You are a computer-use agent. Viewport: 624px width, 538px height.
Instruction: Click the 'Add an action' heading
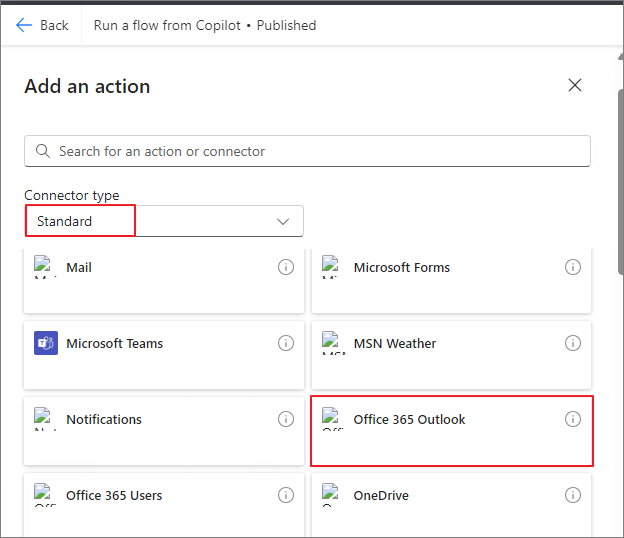pos(87,86)
